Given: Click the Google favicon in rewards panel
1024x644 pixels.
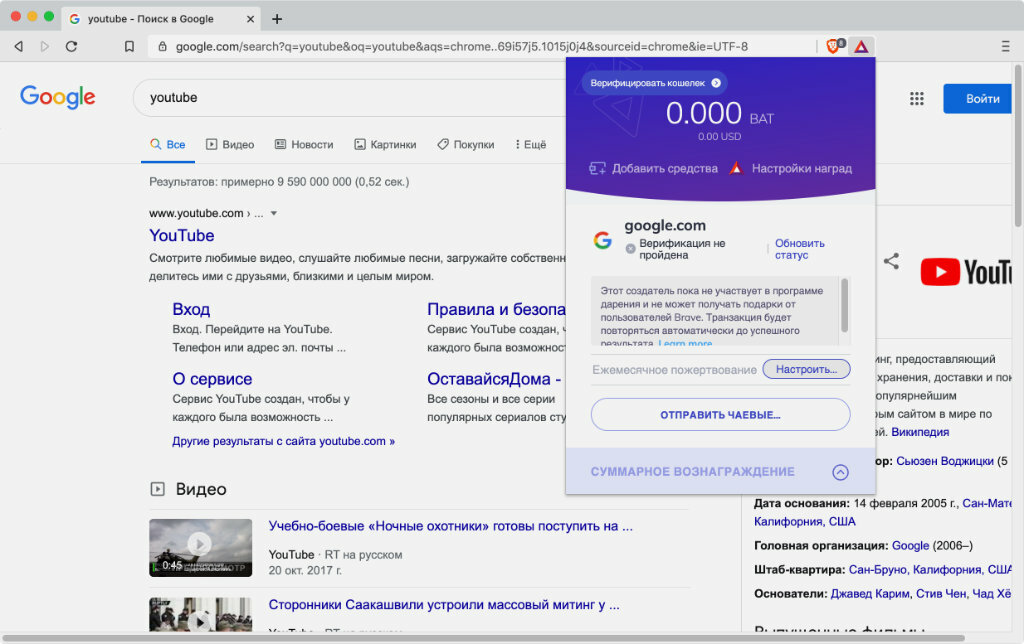Looking at the screenshot, I should (x=603, y=240).
